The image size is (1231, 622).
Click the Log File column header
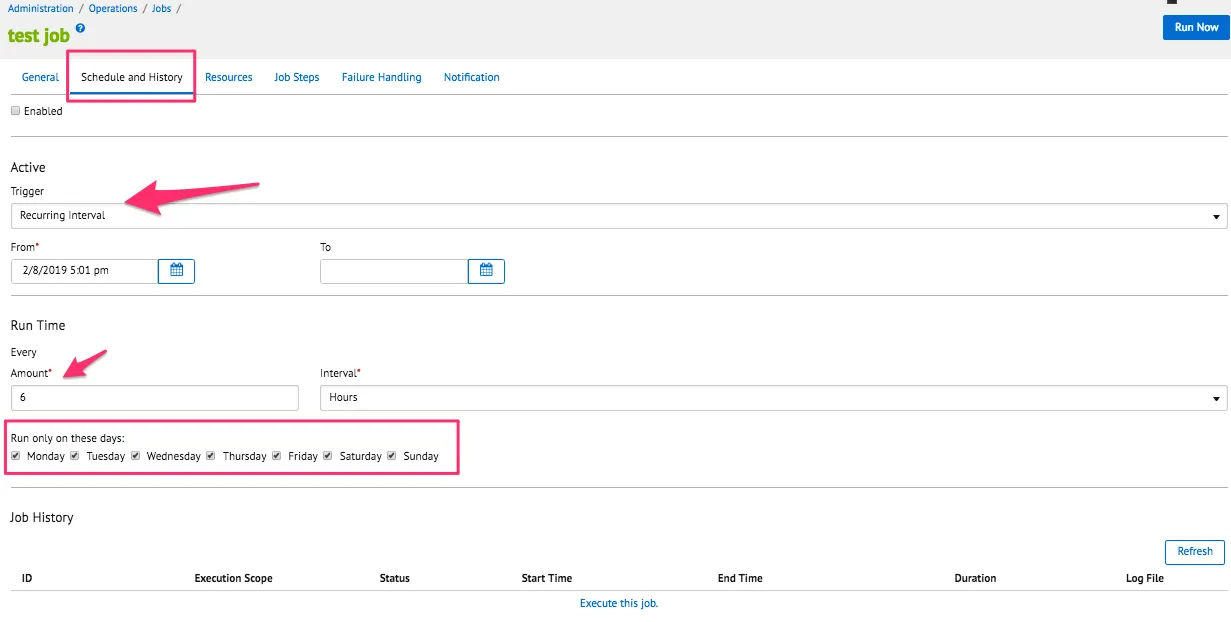tap(1145, 578)
